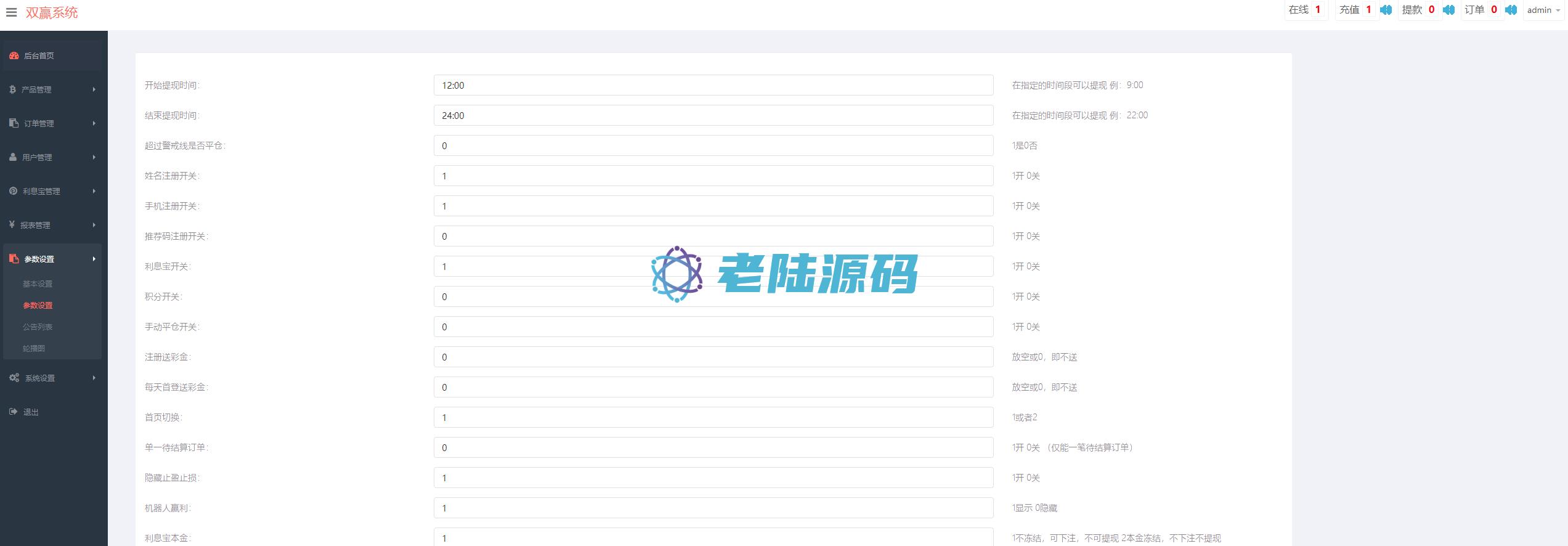The height and width of the screenshot is (546, 1568).
Task: Click the 退出 logout icon
Action: point(14,412)
